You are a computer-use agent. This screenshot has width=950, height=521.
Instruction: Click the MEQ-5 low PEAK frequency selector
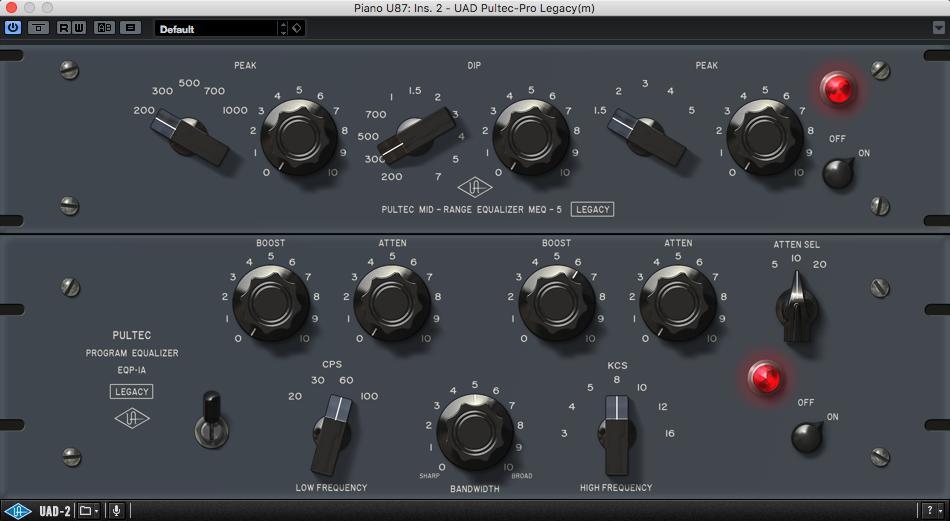pos(190,137)
